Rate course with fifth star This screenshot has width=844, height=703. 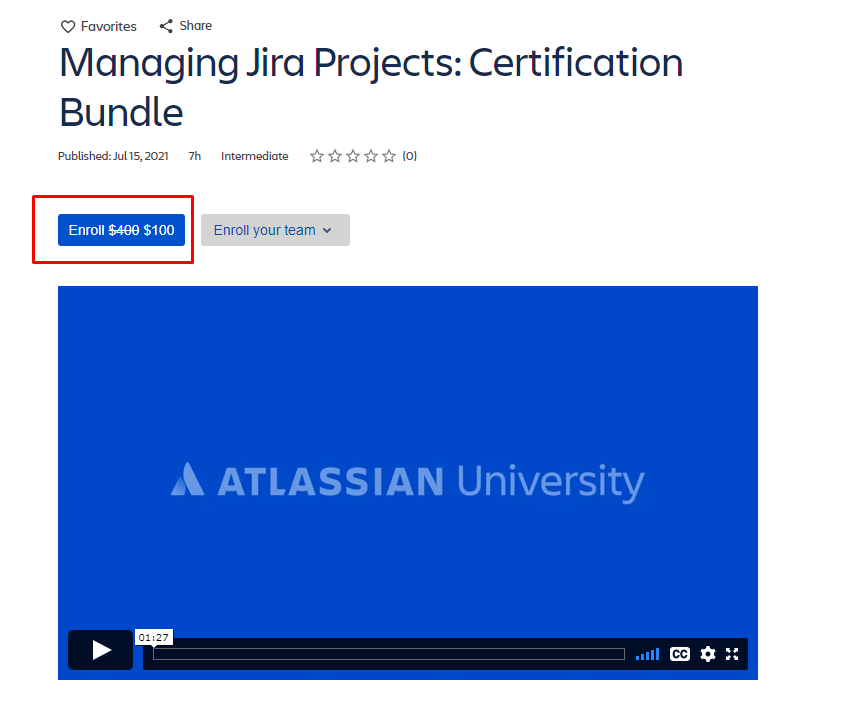tap(389, 156)
